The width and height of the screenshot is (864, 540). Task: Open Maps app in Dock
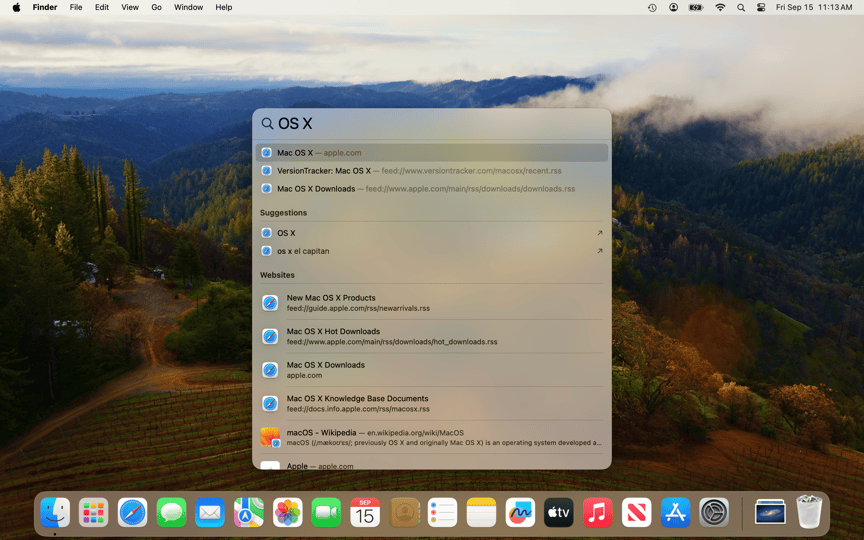[249, 512]
